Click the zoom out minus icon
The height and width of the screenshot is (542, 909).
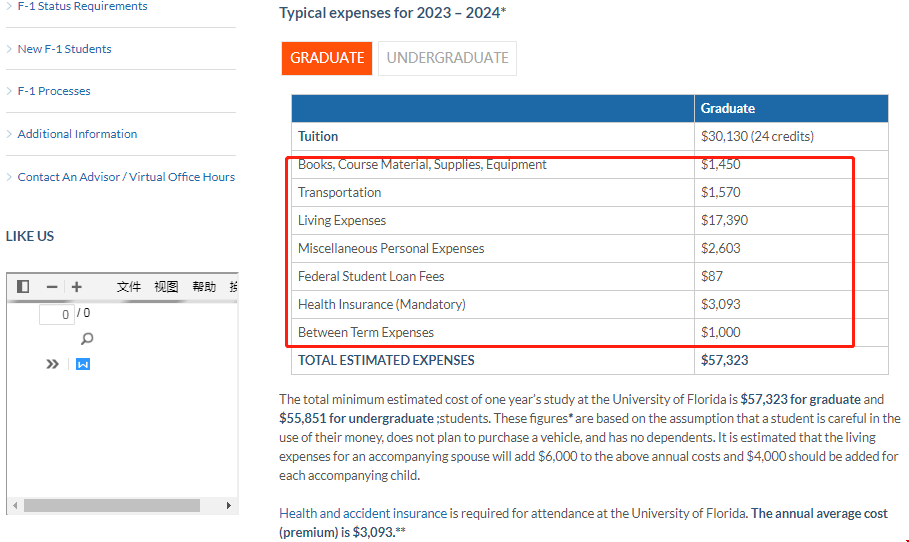tap(52, 287)
